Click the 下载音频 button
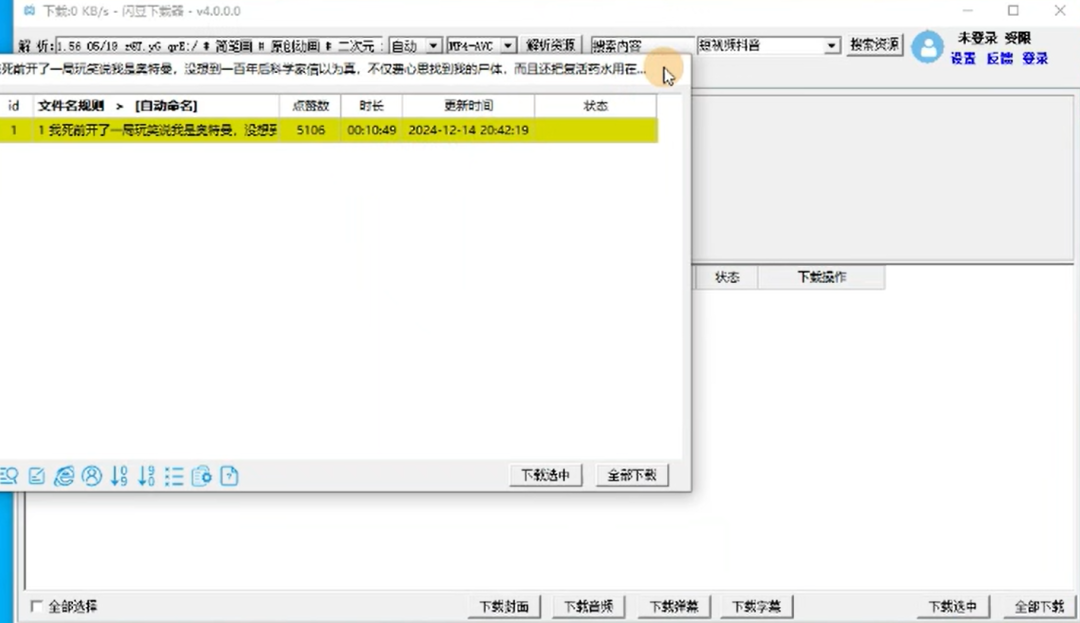The image size is (1080, 623). (x=588, y=606)
